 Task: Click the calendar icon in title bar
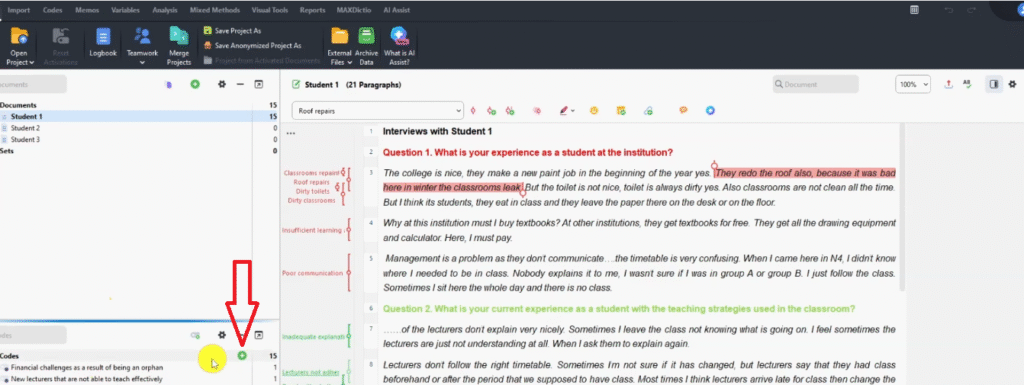pyautogui.click(x=914, y=10)
